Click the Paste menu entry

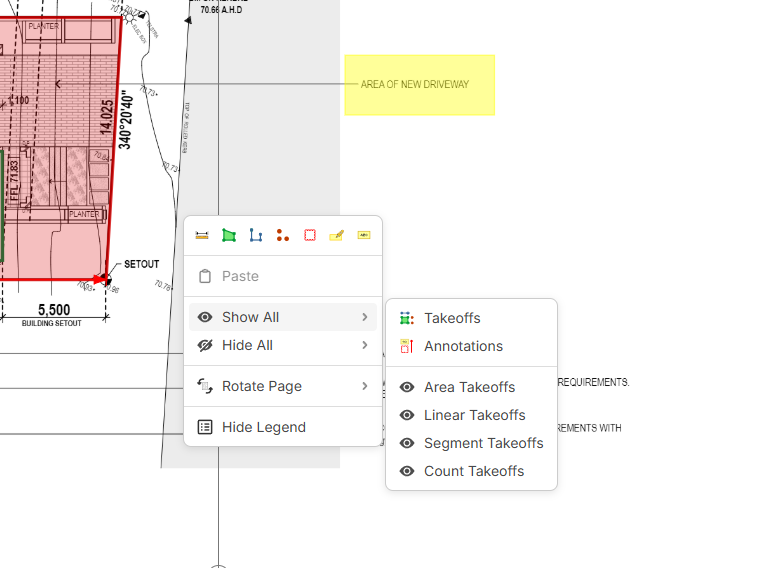click(x=240, y=276)
